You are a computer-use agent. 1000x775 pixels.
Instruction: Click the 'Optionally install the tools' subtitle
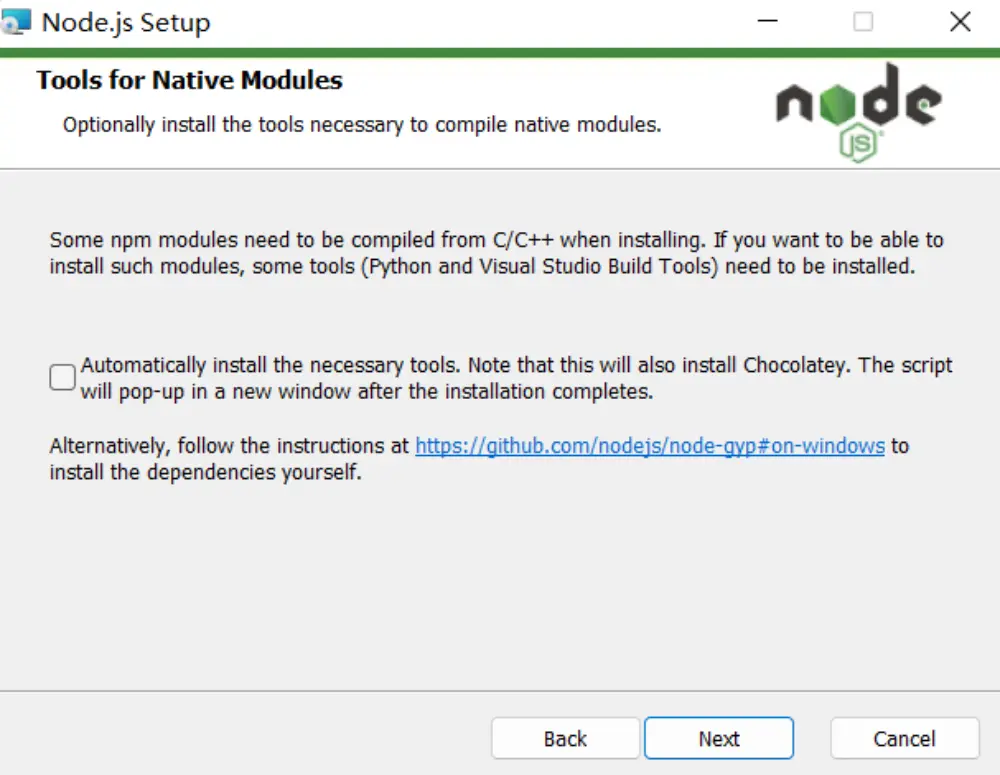click(x=361, y=125)
